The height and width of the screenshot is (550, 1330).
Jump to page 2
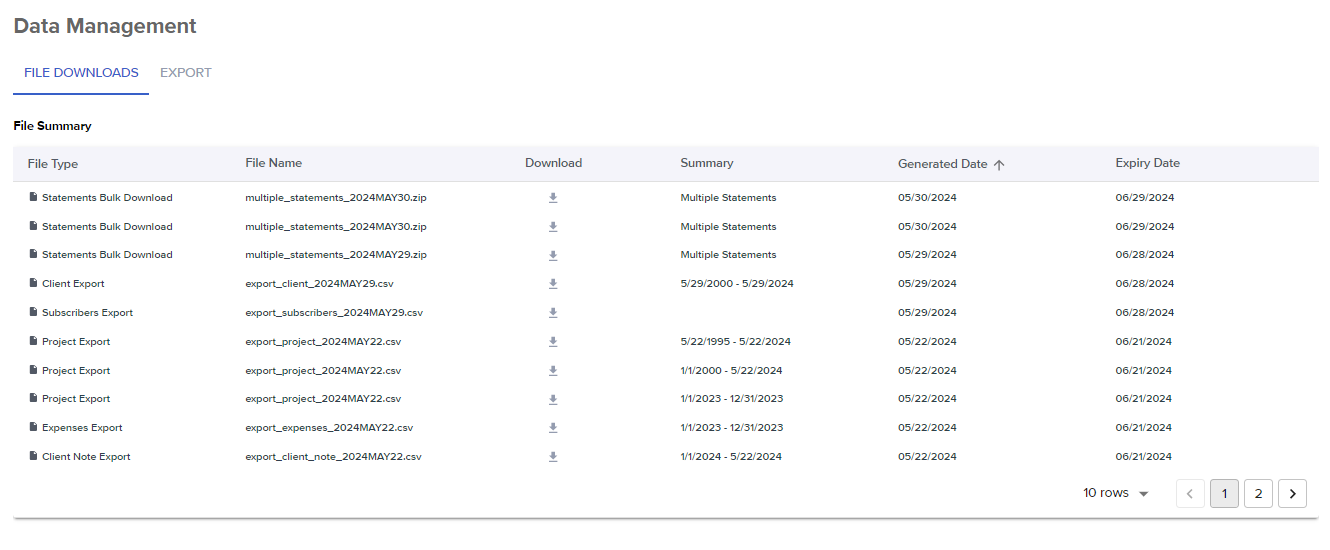(1258, 493)
